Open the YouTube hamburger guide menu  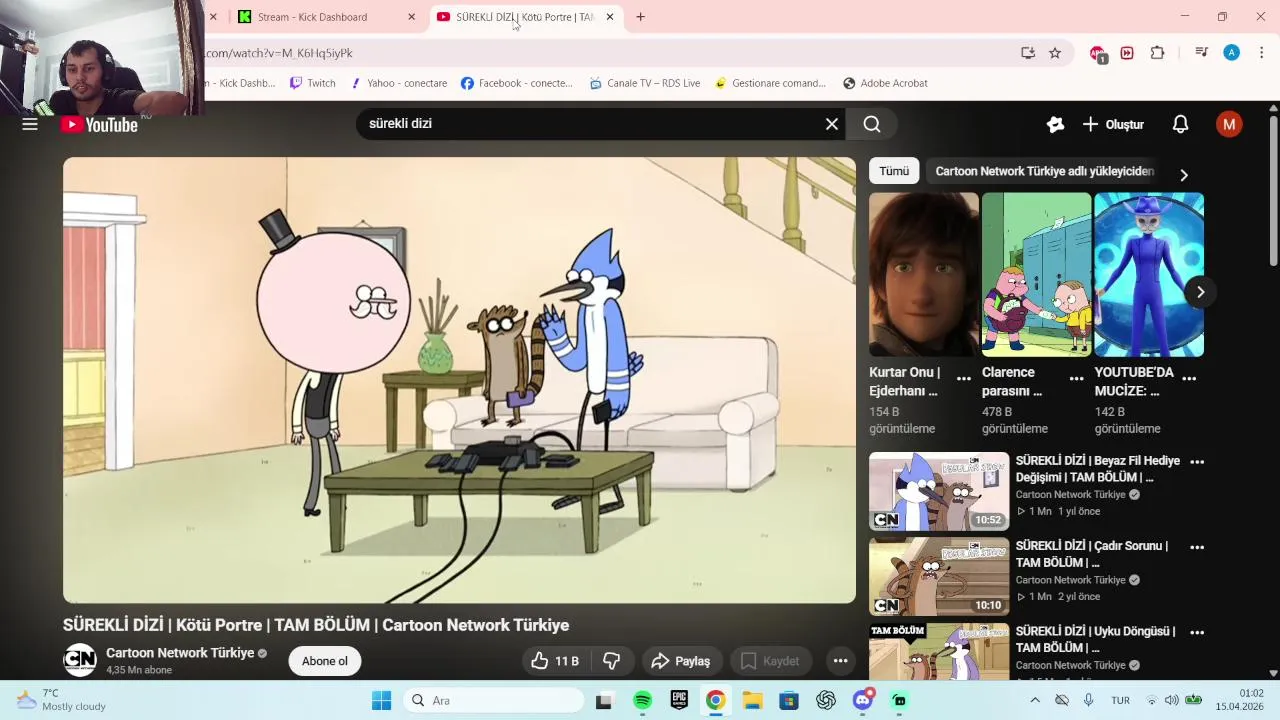coord(30,124)
